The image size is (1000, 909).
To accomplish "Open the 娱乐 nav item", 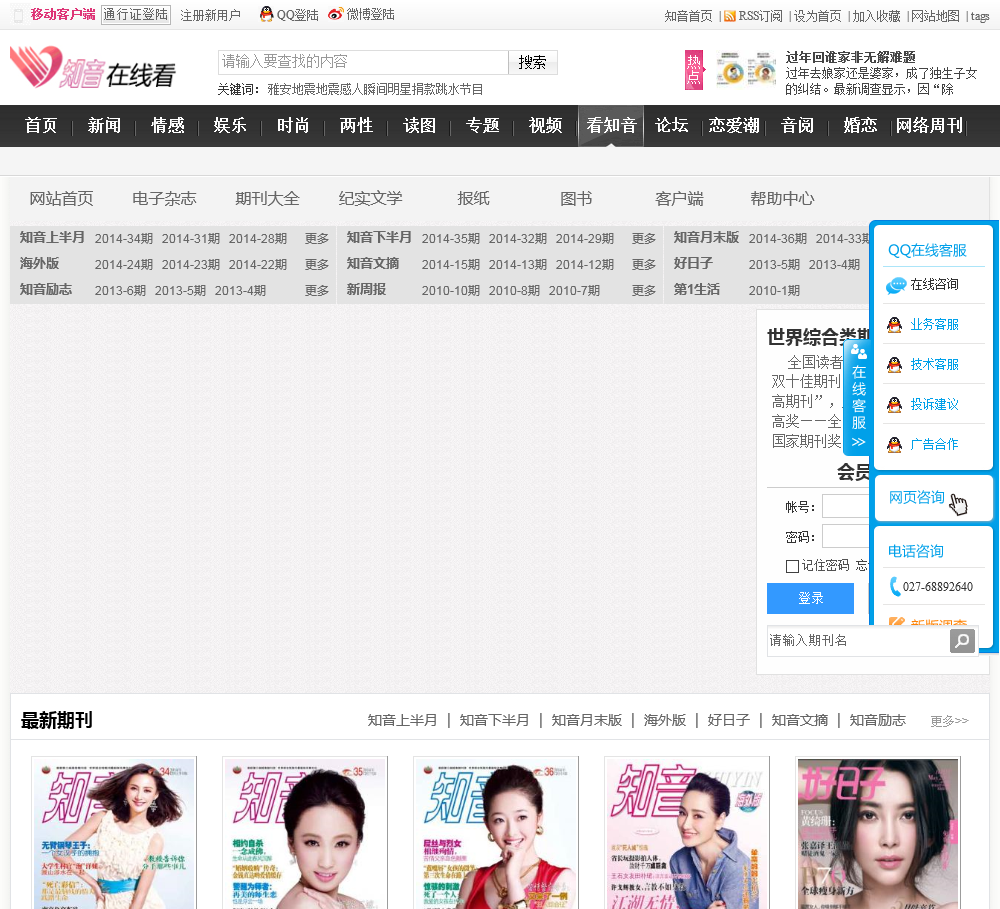I will pos(230,126).
